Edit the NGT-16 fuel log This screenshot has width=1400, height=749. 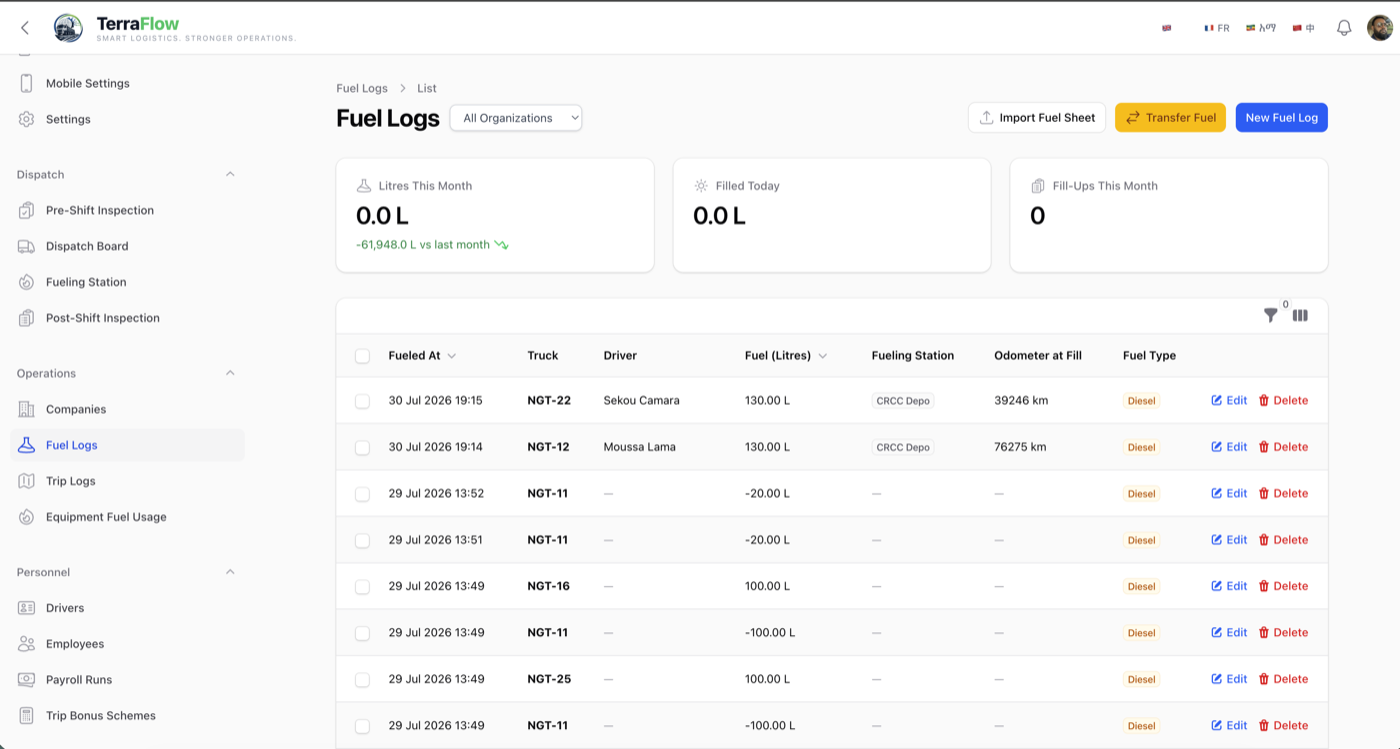[1229, 586]
